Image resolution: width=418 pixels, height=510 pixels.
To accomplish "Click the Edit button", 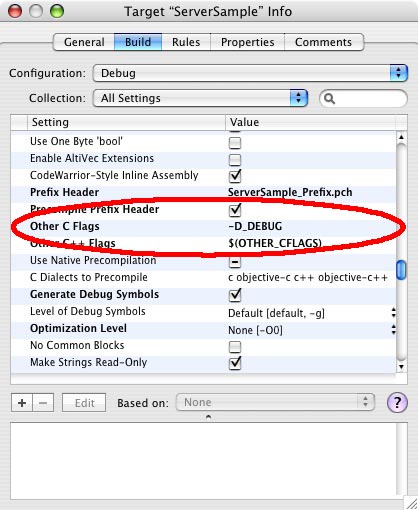I will (x=84, y=403).
